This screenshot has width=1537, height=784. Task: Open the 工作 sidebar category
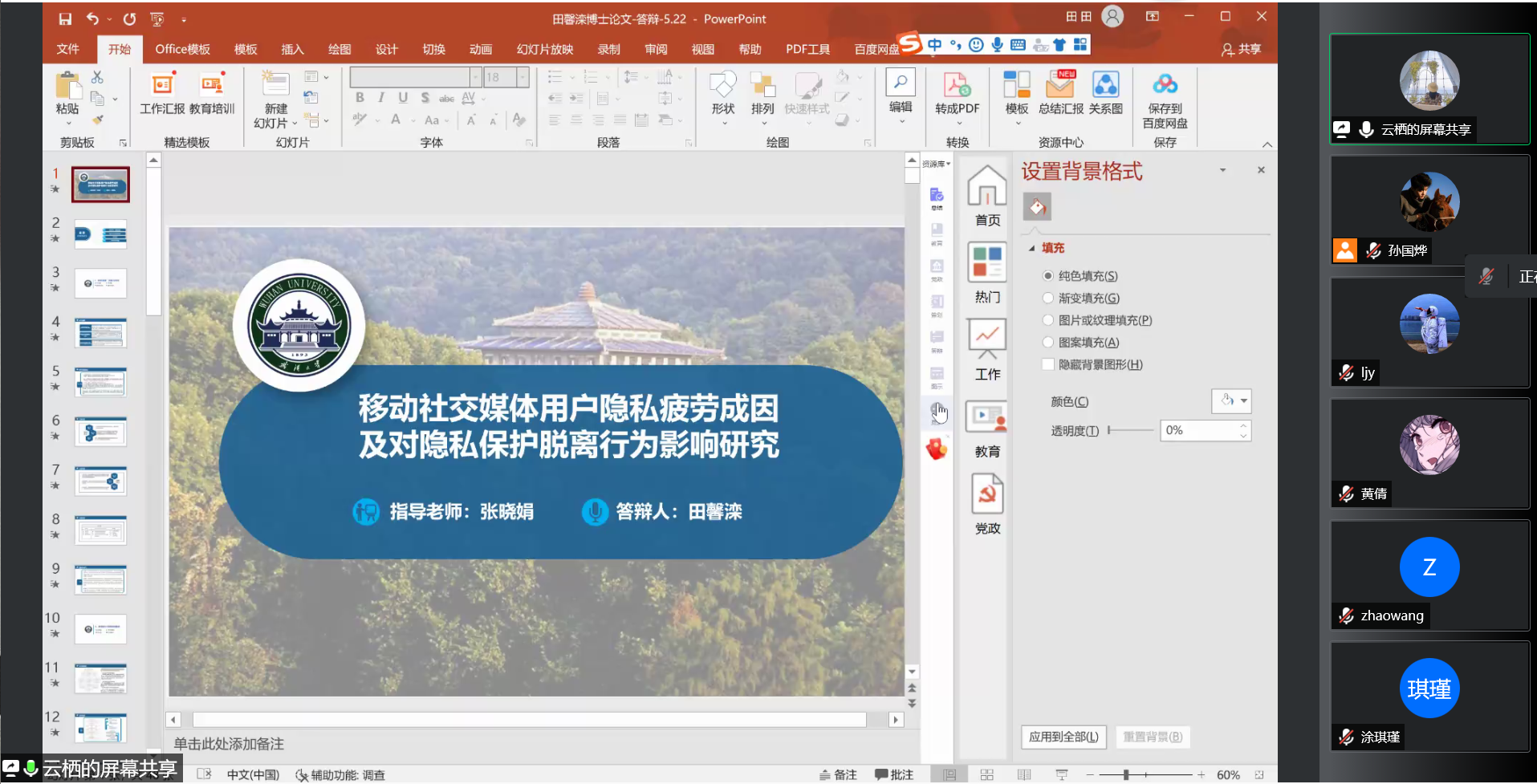(x=987, y=350)
